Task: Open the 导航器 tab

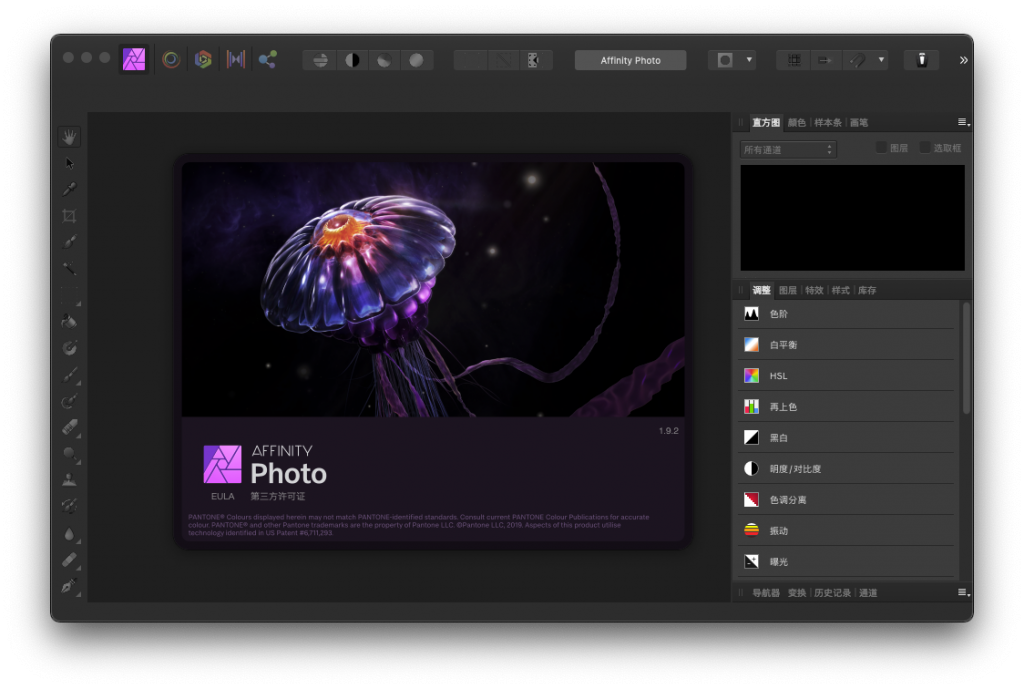Action: 765,592
